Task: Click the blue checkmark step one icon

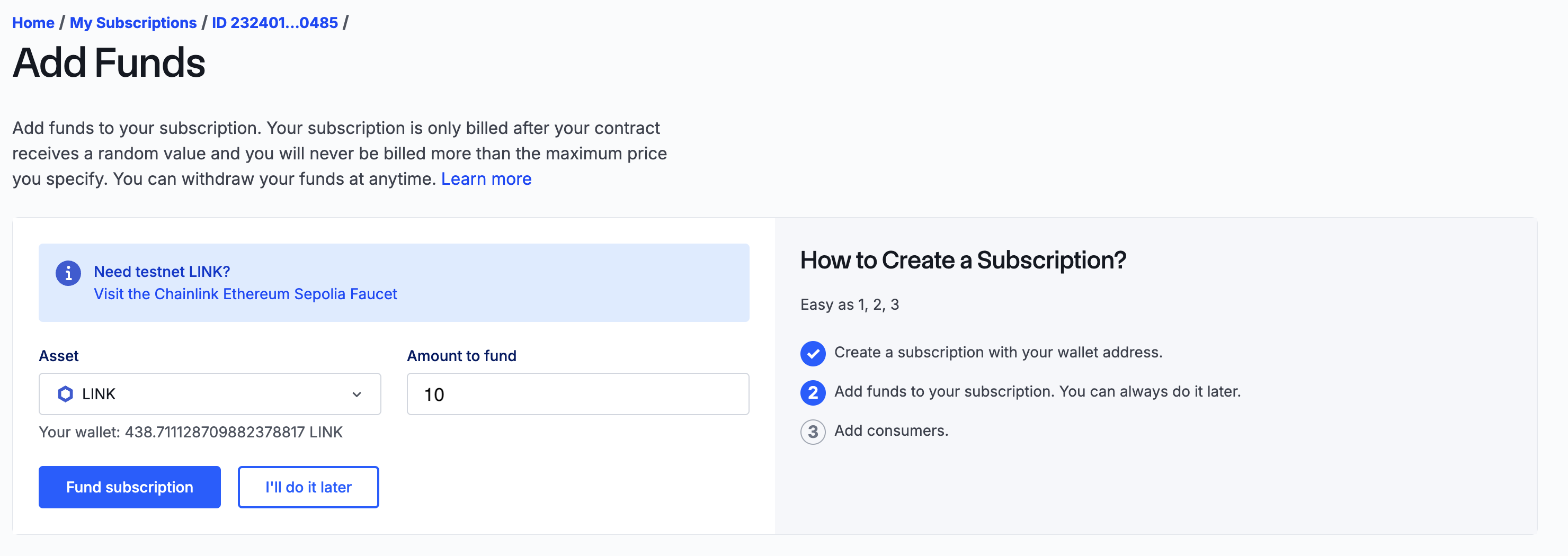Action: 813,353
